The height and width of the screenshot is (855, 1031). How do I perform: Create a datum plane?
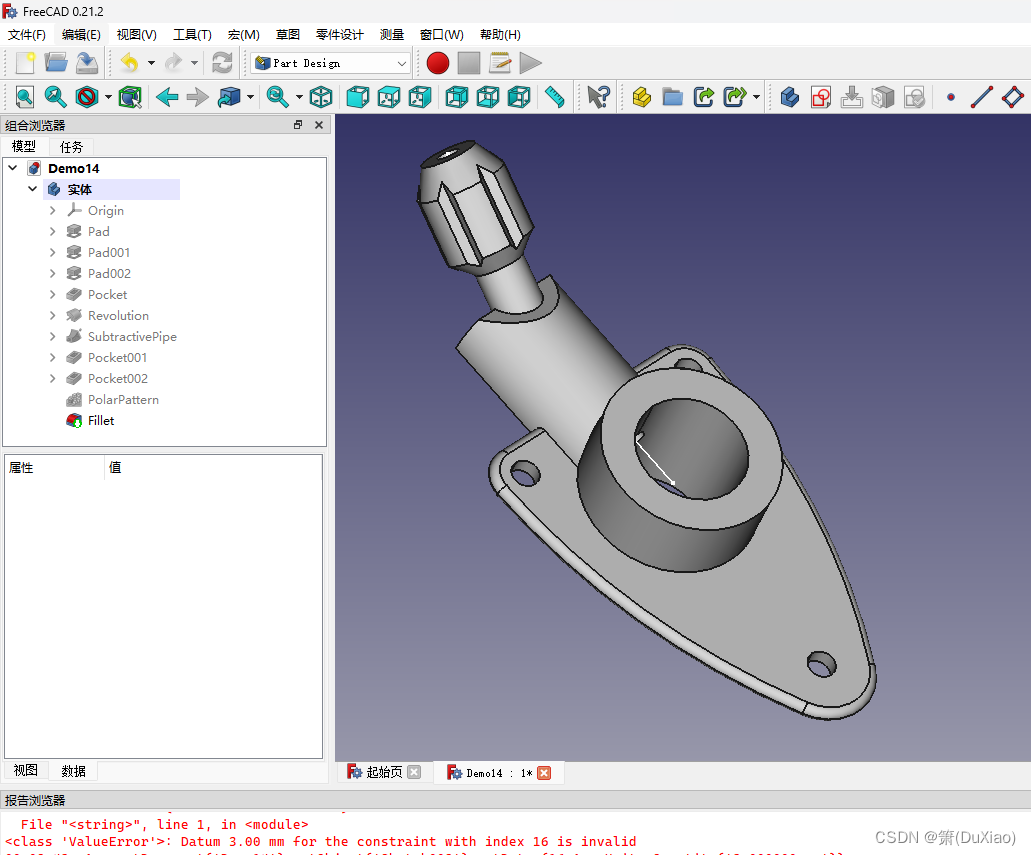coord(1013,97)
